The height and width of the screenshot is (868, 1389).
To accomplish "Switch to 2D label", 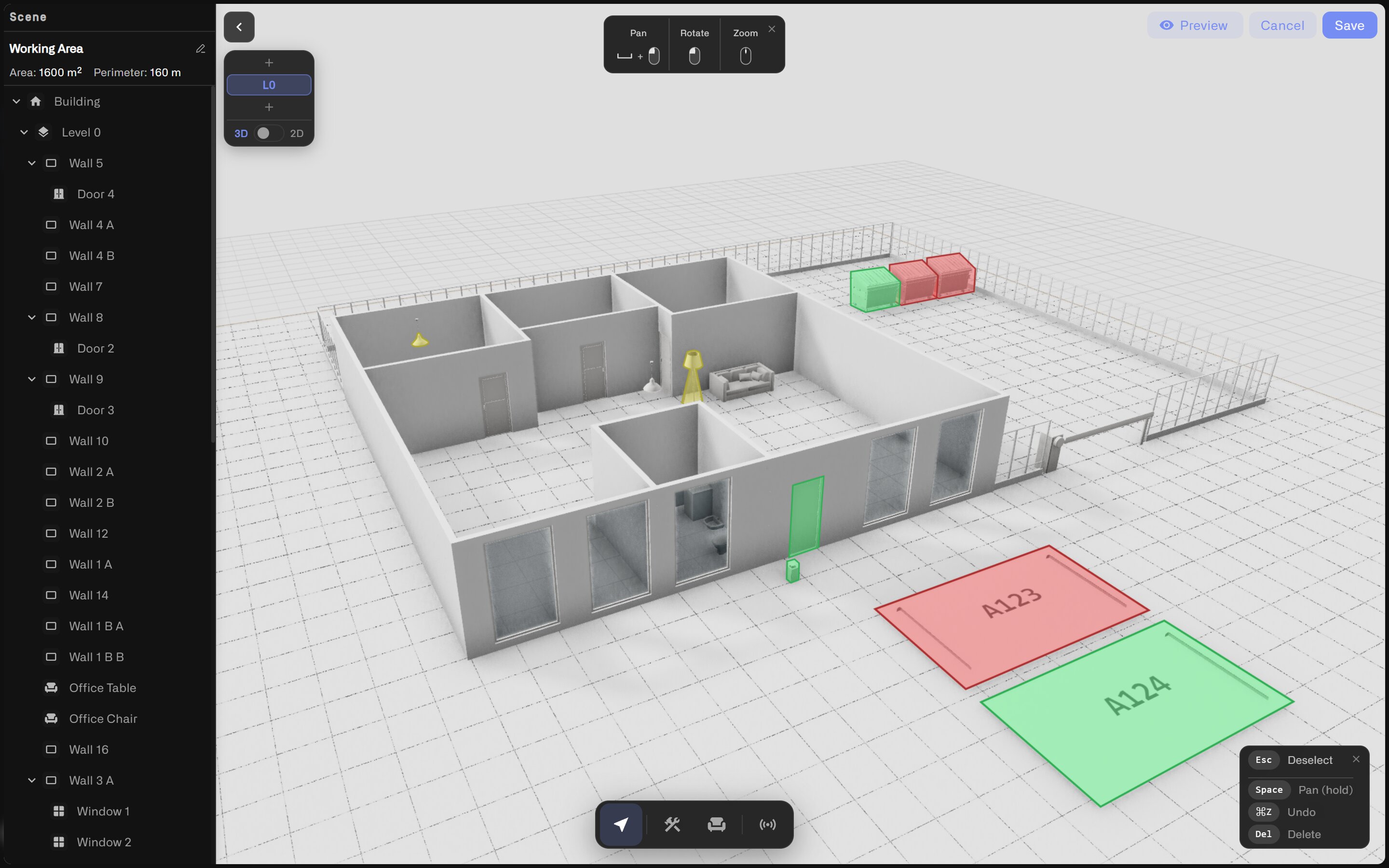I will point(297,133).
